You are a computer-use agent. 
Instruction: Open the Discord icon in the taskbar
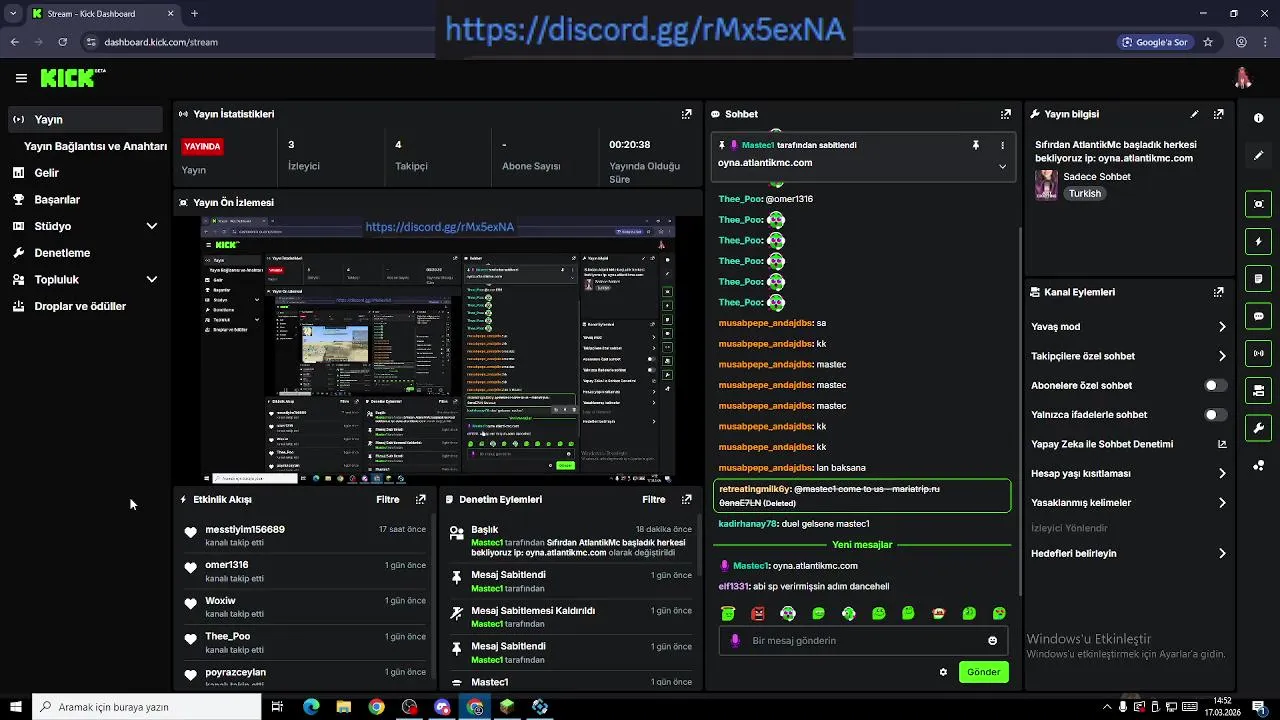click(442, 707)
